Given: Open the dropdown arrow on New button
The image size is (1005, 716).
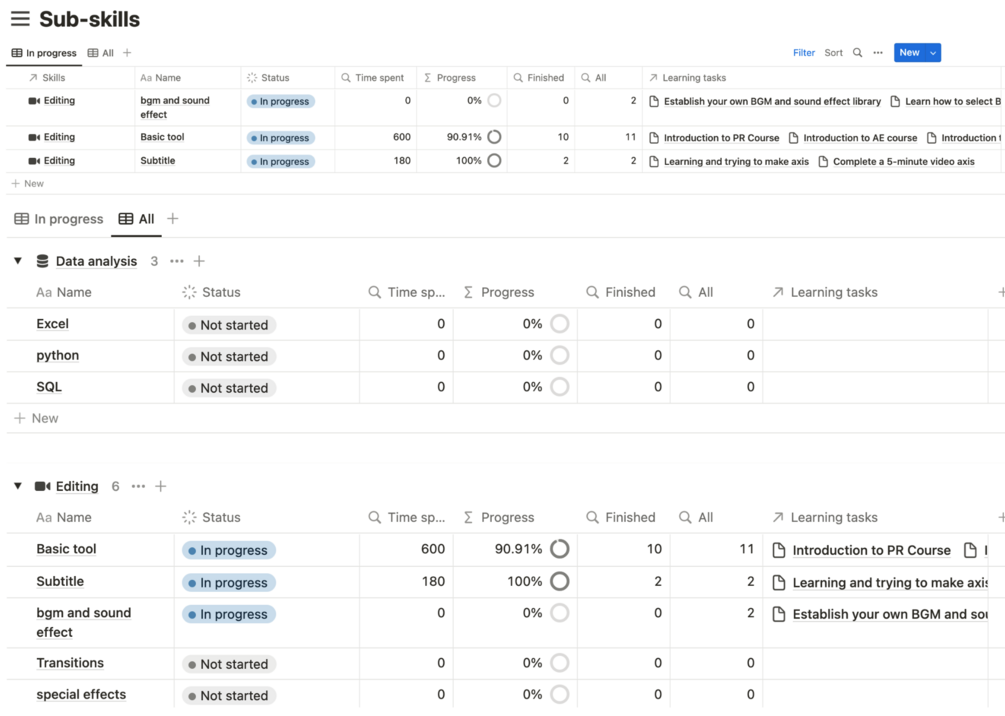Looking at the screenshot, I should [x=933, y=53].
